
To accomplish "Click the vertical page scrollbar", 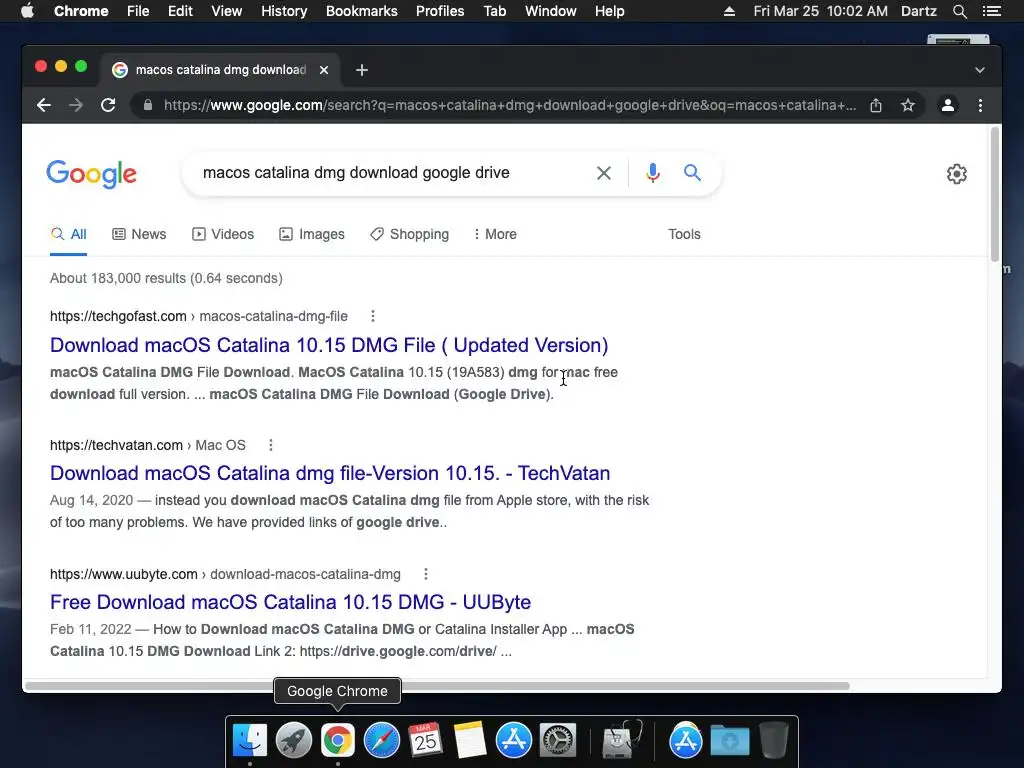I will coord(995,194).
